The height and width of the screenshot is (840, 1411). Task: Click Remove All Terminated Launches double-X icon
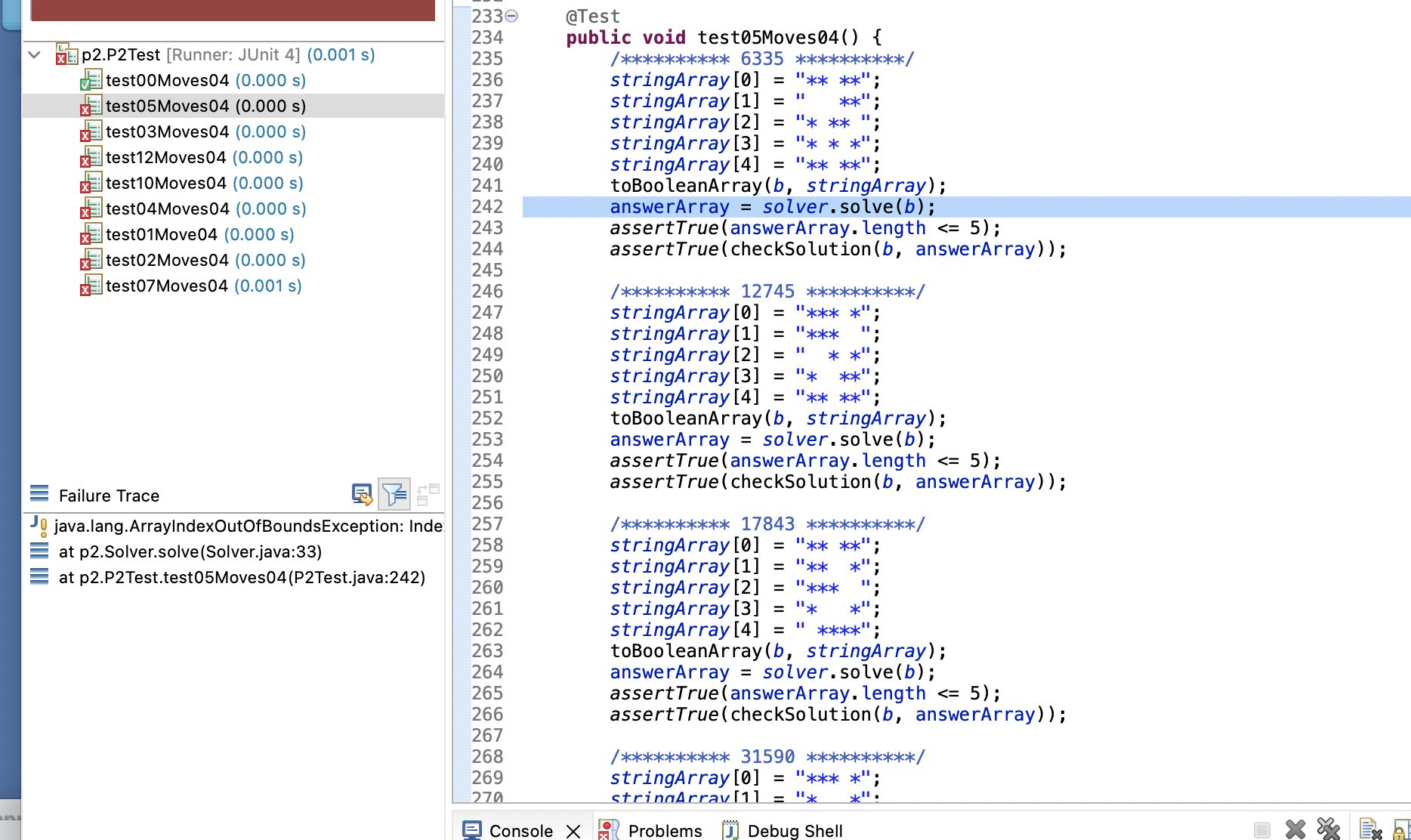pyautogui.click(x=1328, y=829)
